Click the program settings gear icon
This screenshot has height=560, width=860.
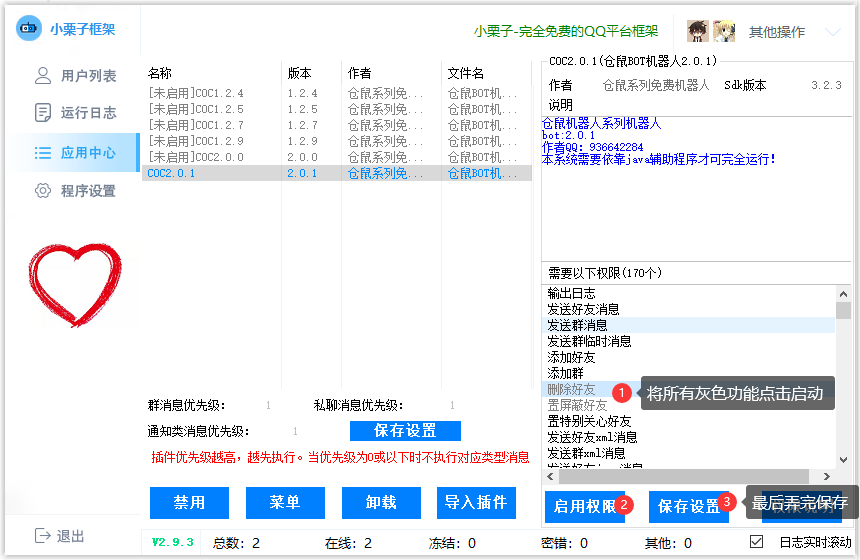pyautogui.click(x=43, y=191)
